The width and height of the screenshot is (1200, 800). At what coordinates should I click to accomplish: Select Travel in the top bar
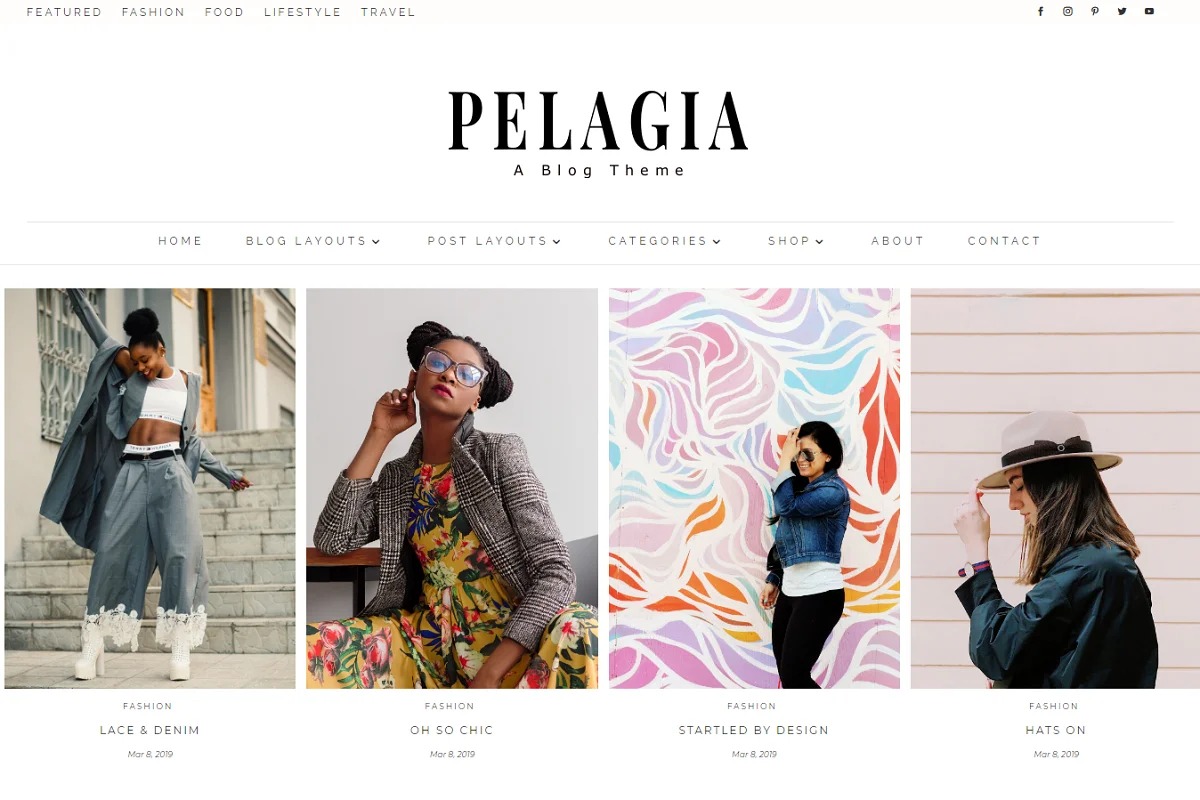click(388, 12)
